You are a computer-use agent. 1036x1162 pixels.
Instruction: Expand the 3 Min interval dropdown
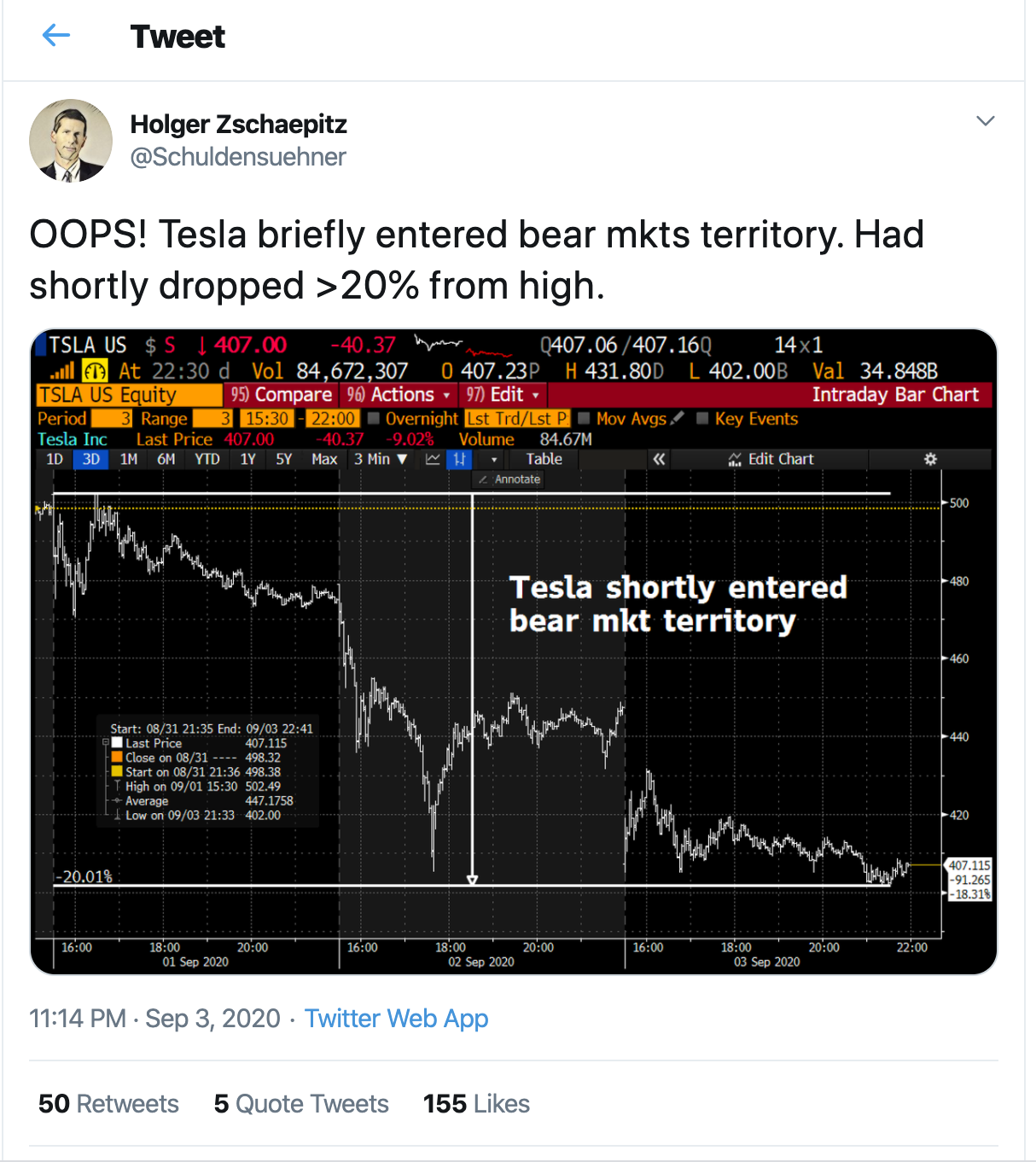381,459
